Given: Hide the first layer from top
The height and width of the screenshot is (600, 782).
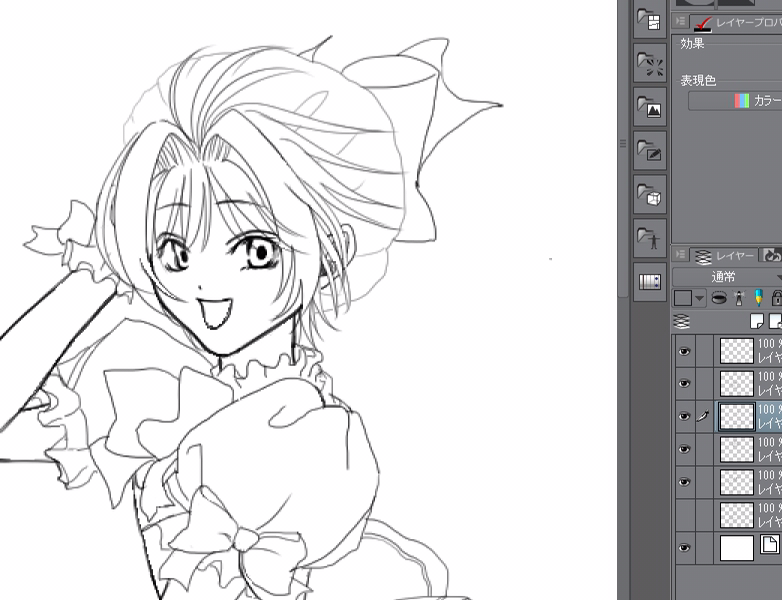Looking at the screenshot, I should [685, 351].
